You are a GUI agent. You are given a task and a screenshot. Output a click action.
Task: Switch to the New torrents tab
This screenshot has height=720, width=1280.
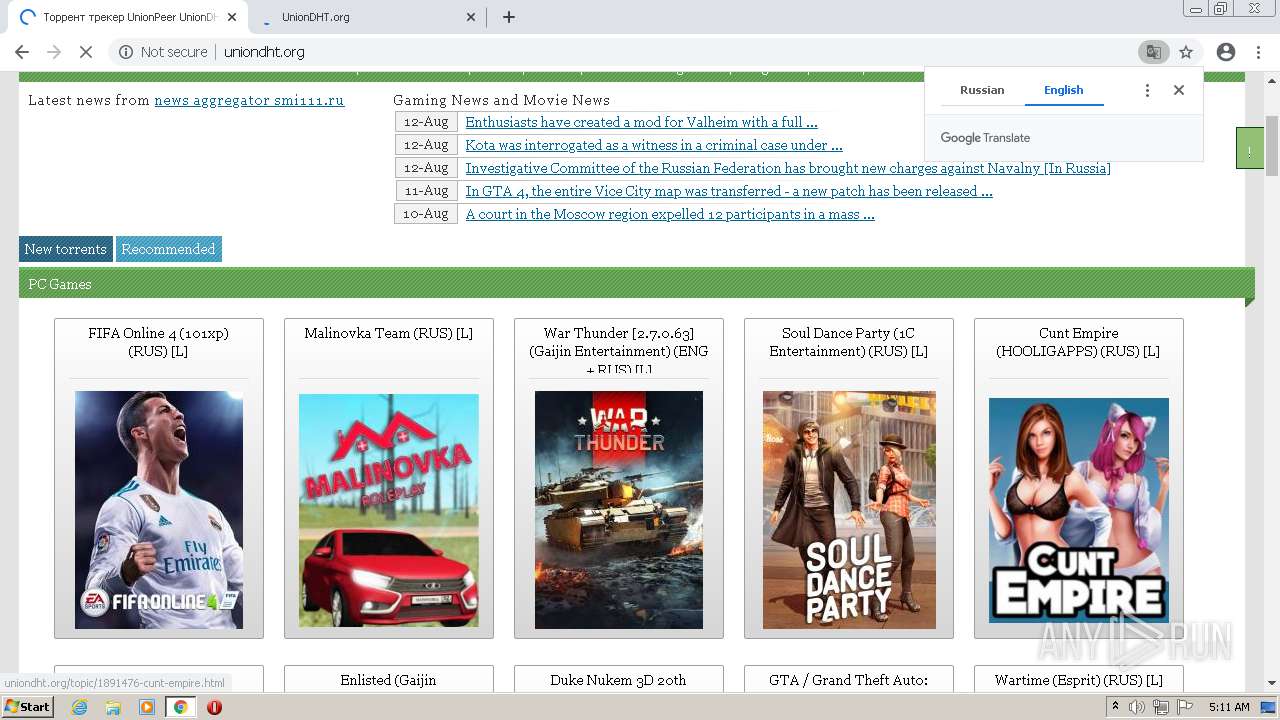(x=65, y=249)
